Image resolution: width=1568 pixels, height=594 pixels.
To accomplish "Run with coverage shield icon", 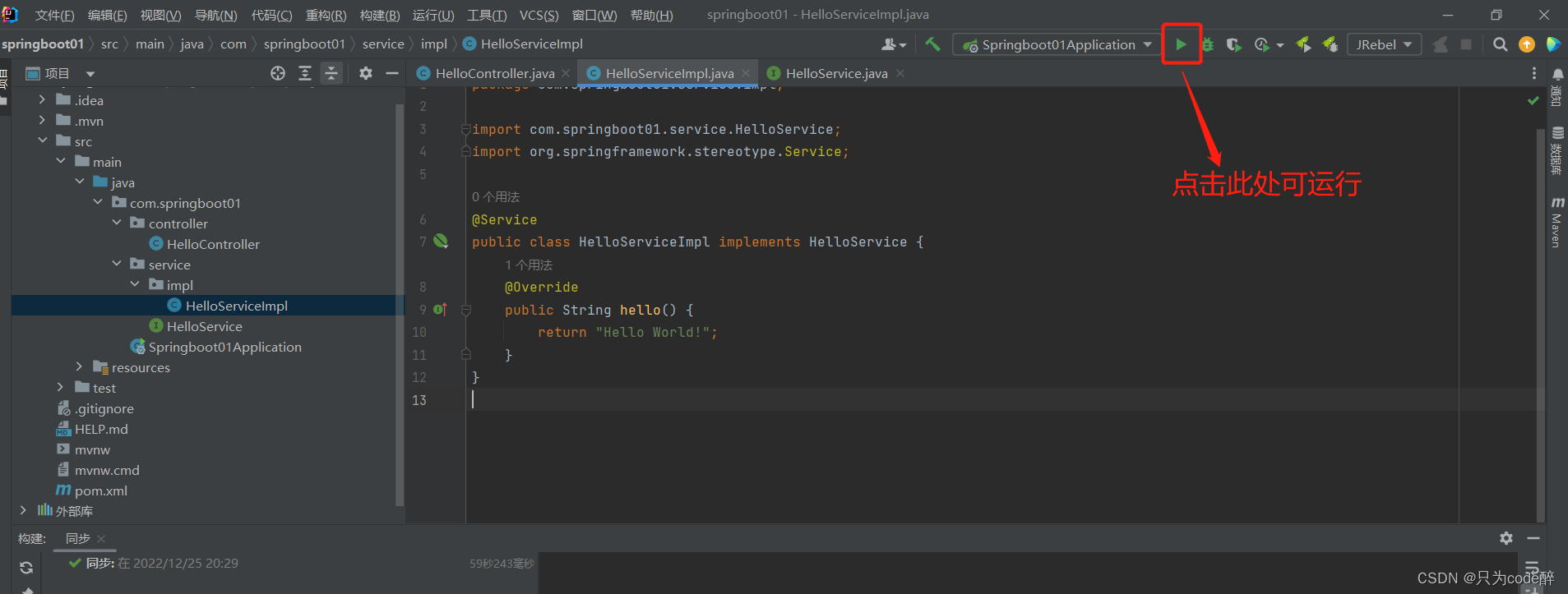I will coord(1233,44).
